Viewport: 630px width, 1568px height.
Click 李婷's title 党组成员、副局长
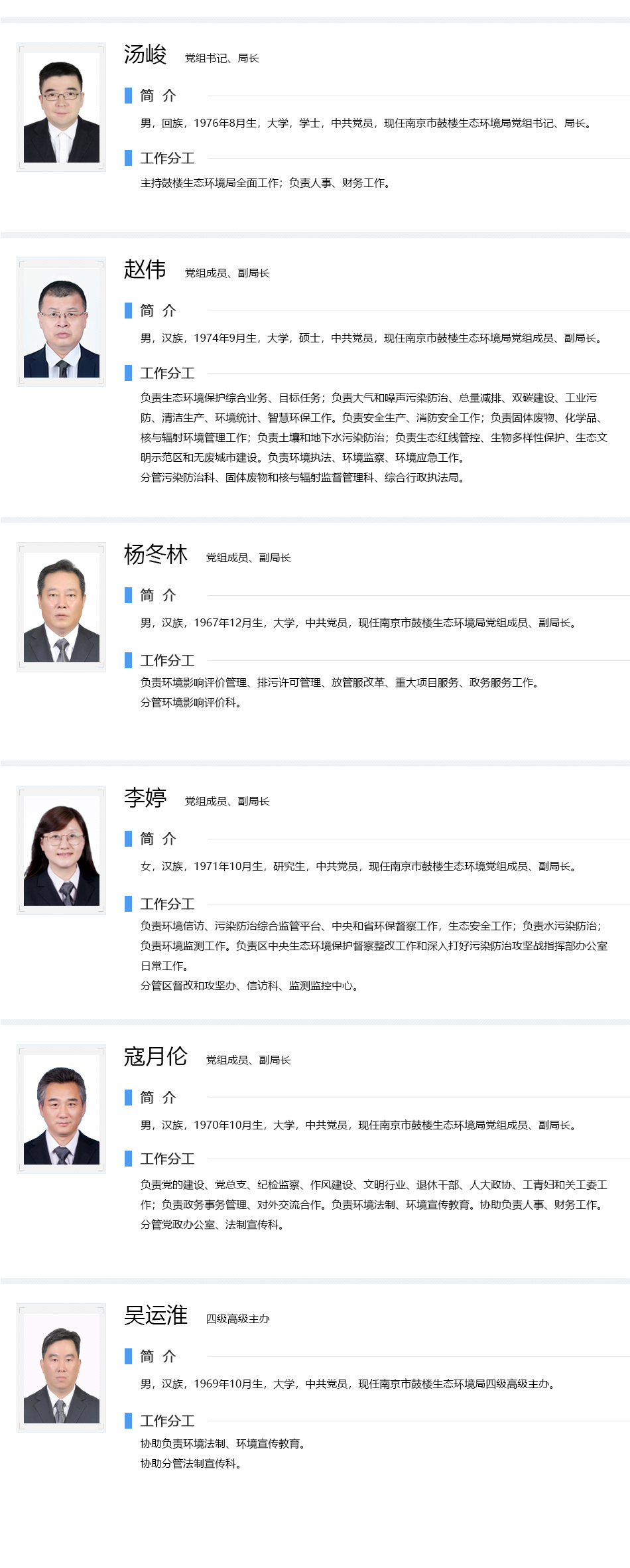(x=227, y=802)
